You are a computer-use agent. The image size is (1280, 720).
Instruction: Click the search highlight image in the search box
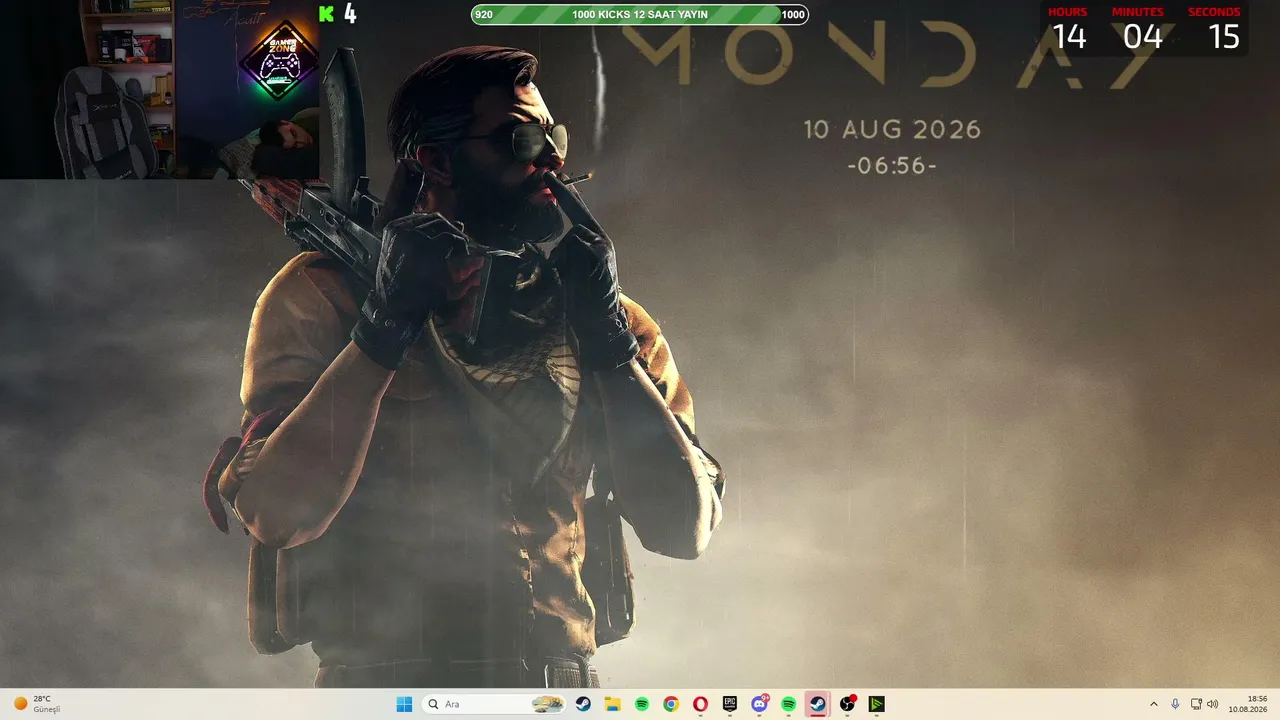click(x=548, y=704)
